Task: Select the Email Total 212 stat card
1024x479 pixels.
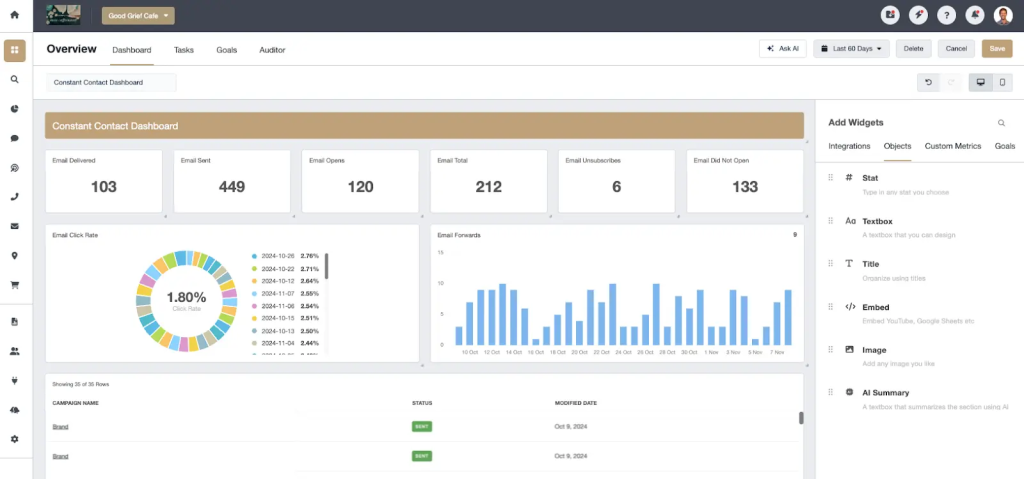Action: (x=488, y=182)
